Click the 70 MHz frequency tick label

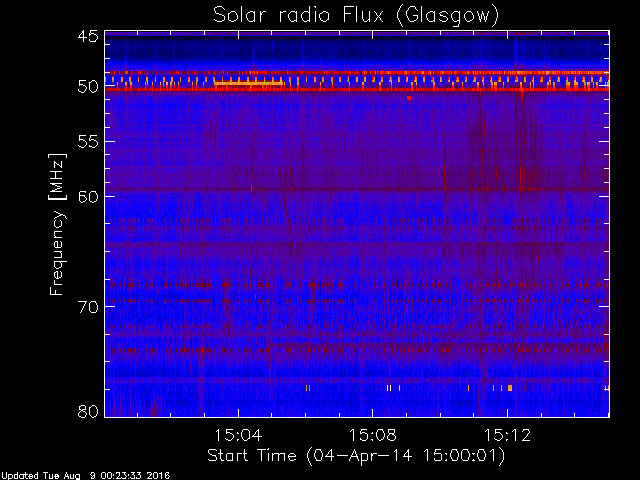coord(88,307)
